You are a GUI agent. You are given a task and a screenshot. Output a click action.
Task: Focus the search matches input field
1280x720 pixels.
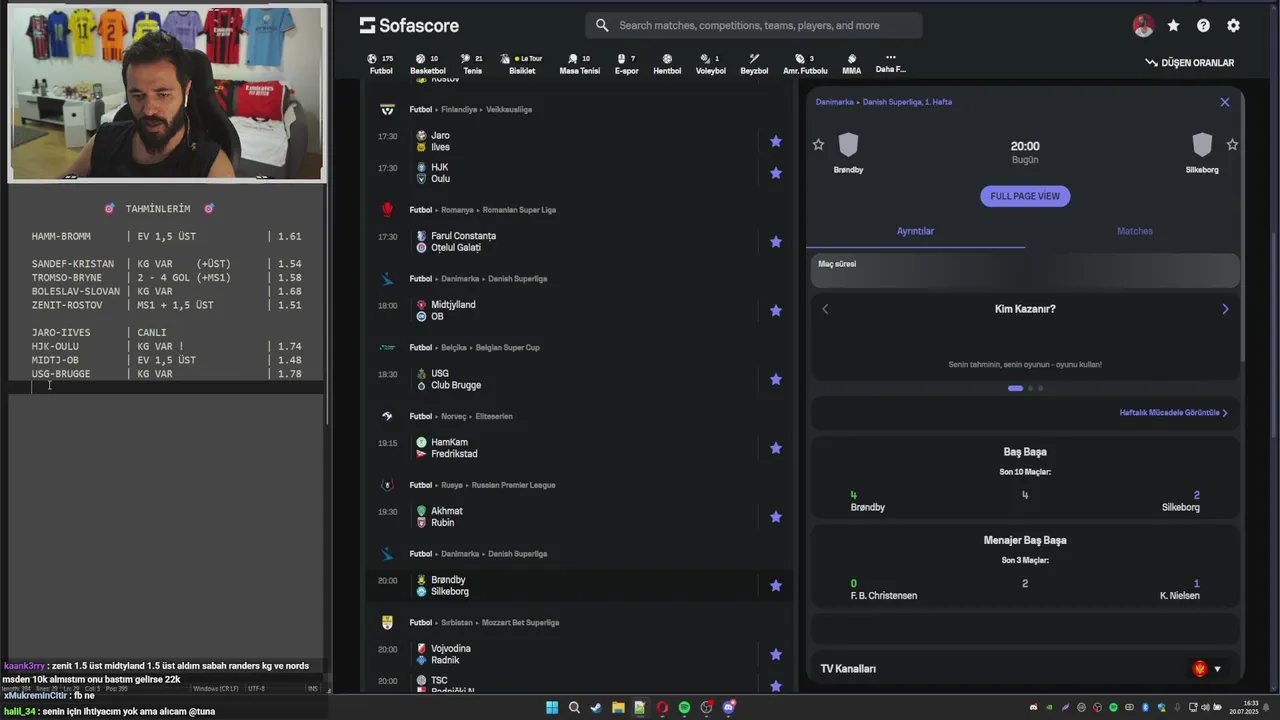pos(753,25)
